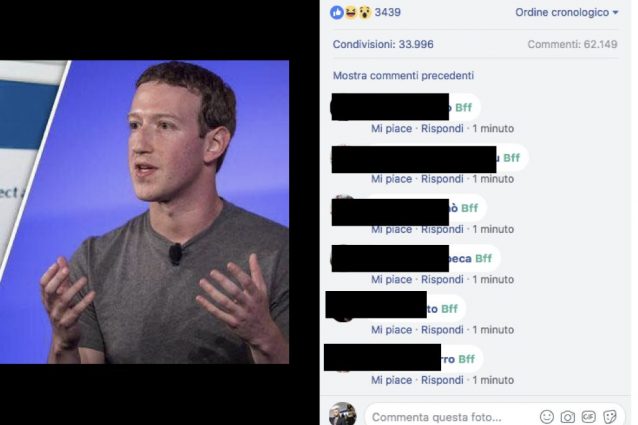Click Condivisioni: 33.996 link
Viewport: 638px width, 425px height.
tap(383, 44)
